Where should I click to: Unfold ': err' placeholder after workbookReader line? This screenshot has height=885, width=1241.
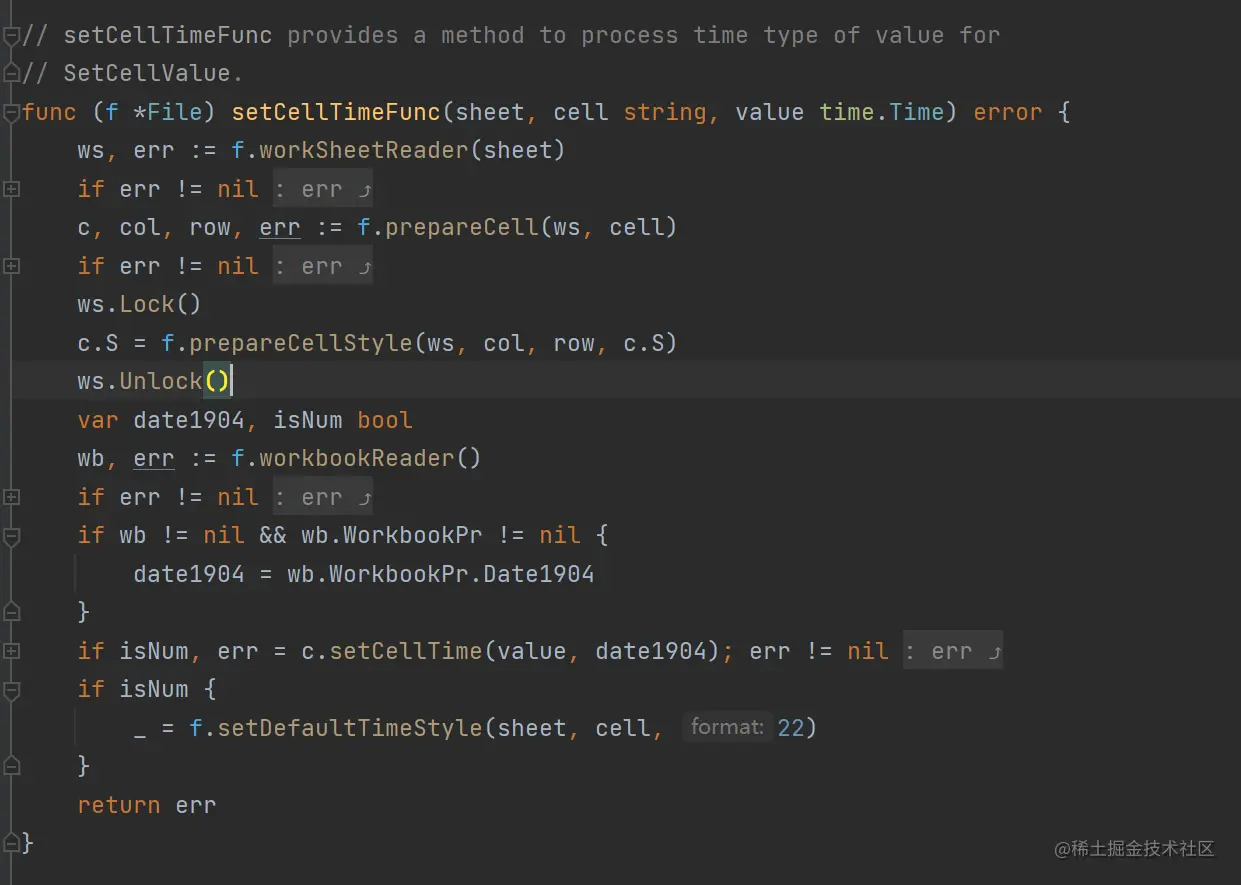coord(323,497)
